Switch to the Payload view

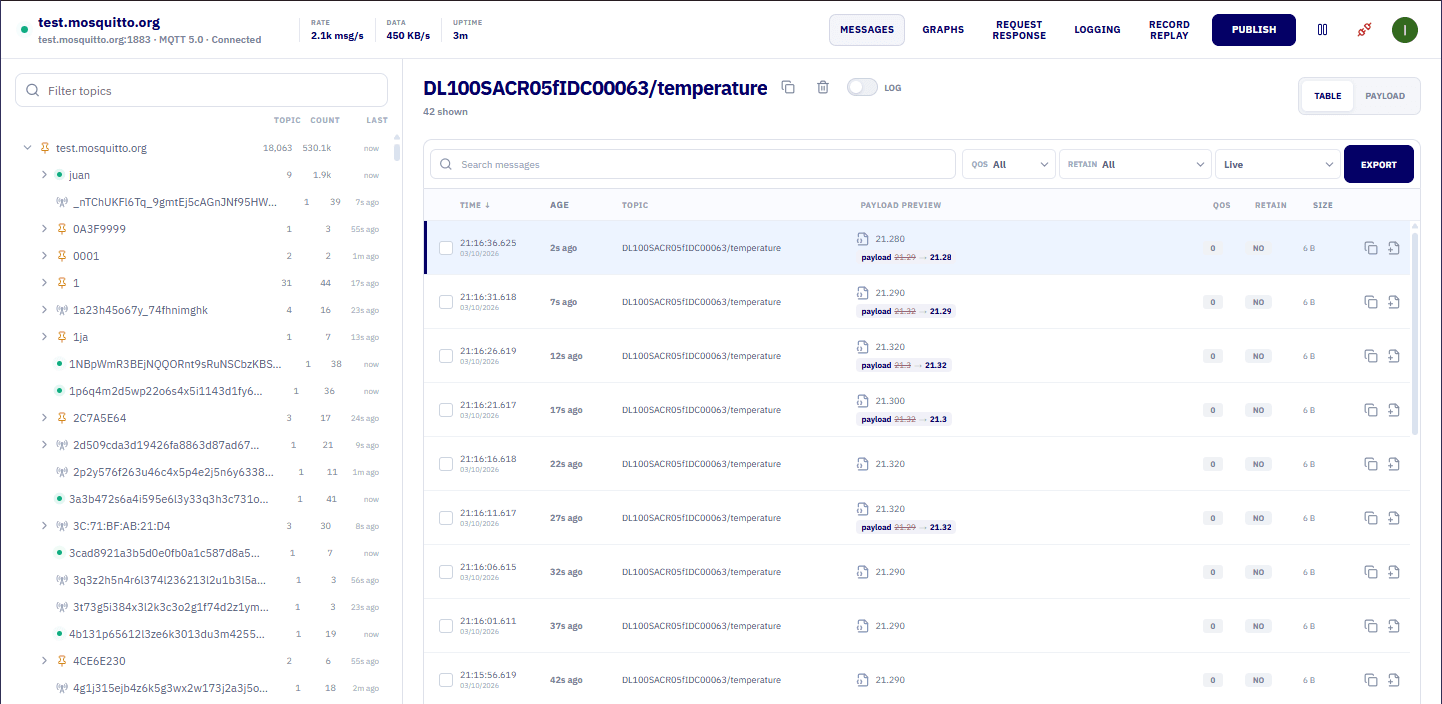[1385, 96]
